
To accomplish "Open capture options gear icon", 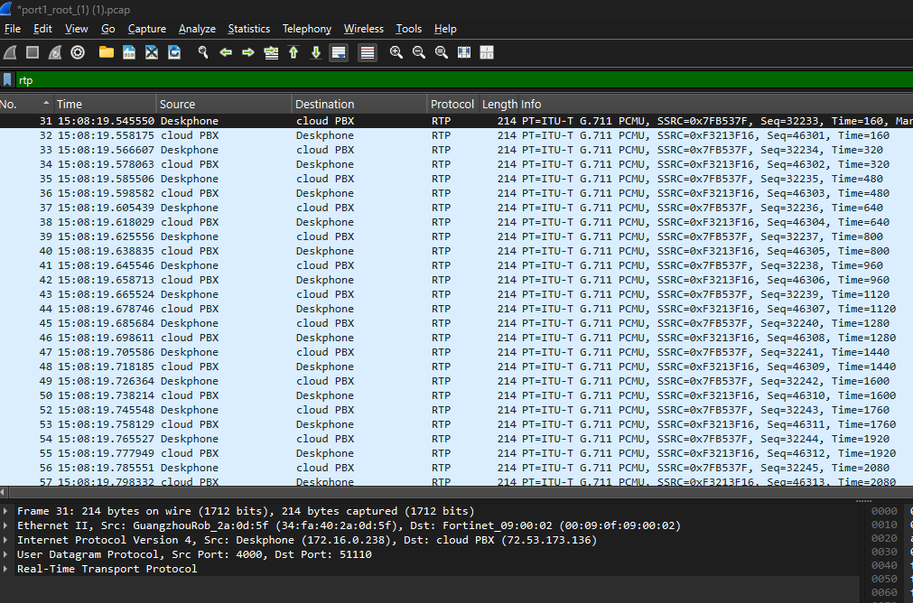I will point(77,52).
